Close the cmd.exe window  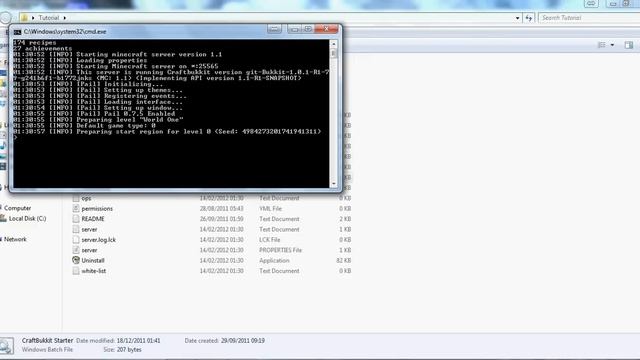(x=326, y=29)
